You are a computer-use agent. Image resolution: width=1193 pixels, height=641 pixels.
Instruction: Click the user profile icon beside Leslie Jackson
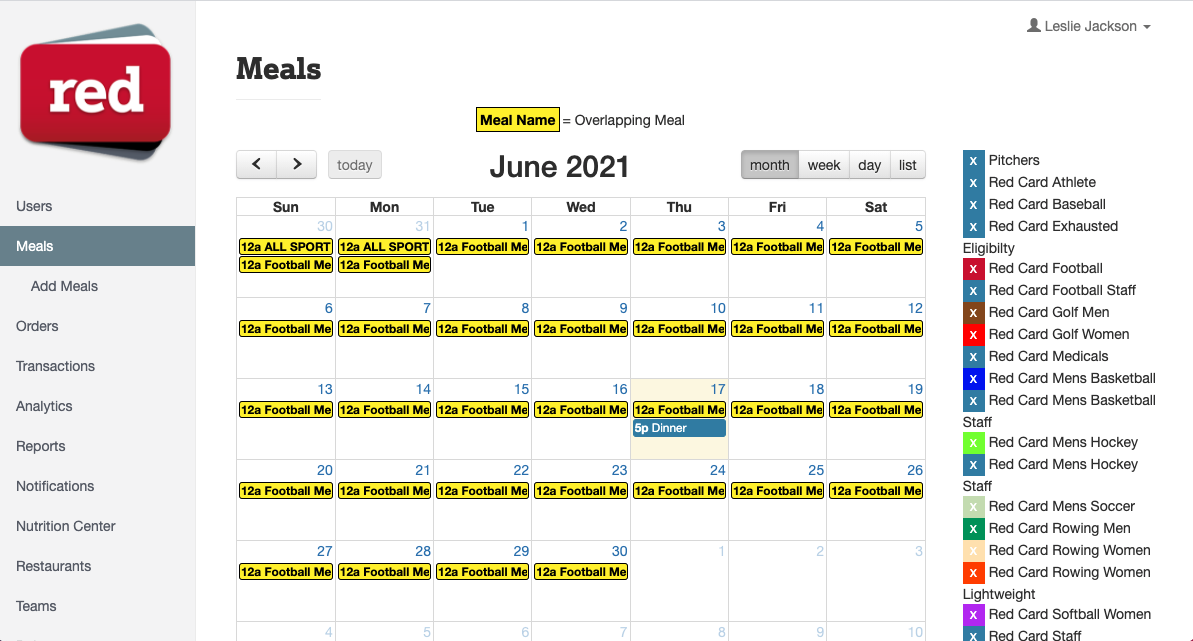[x=1033, y=25]
